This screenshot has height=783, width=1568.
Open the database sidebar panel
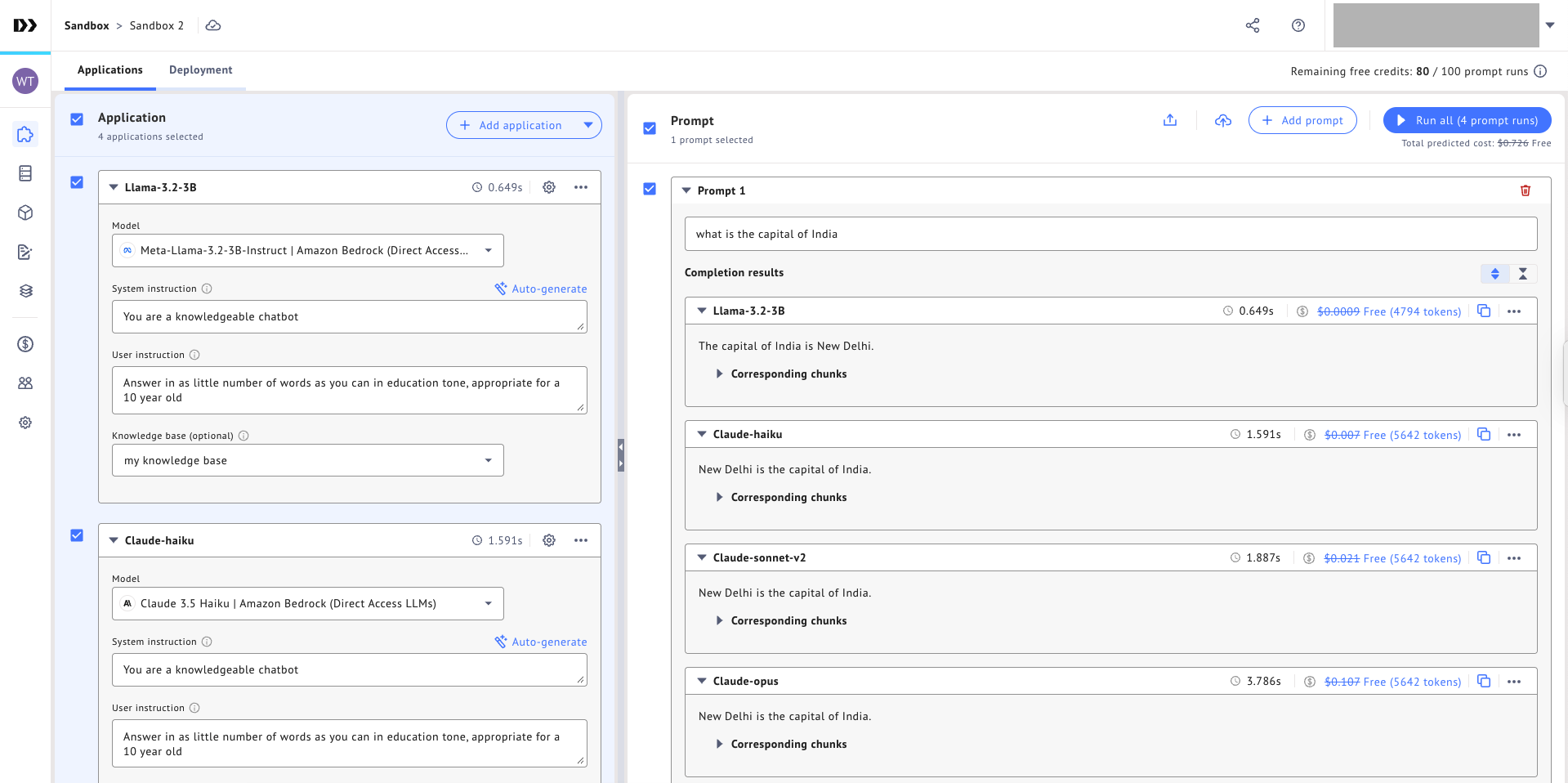pyautogui.click(x=25, y=173)
